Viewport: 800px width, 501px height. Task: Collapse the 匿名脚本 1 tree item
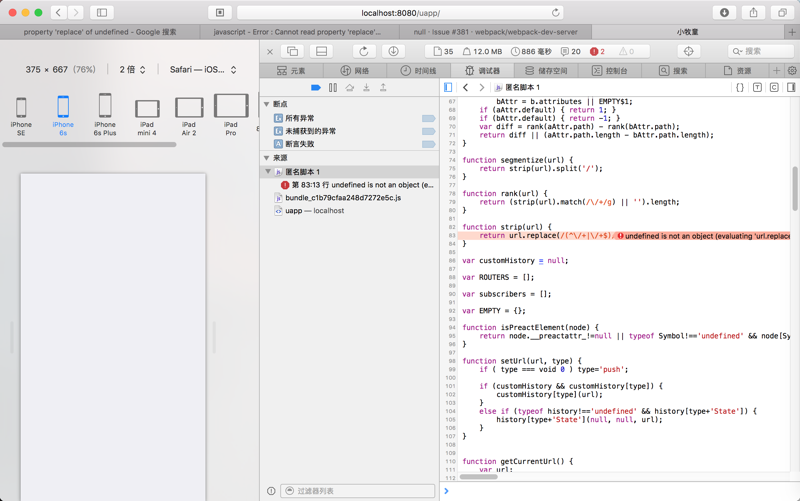tap(268, 172)
